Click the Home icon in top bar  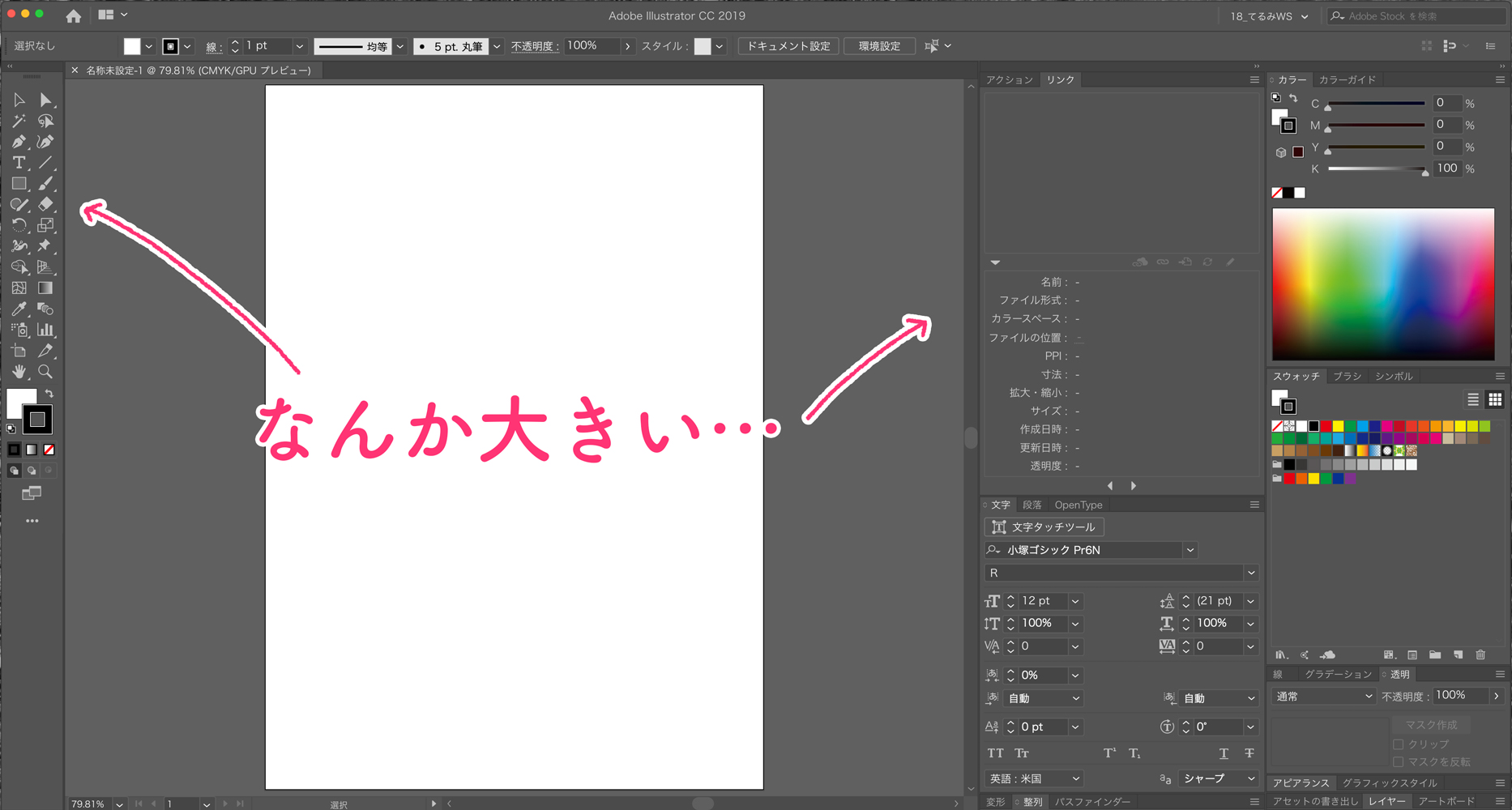point(74,15)
